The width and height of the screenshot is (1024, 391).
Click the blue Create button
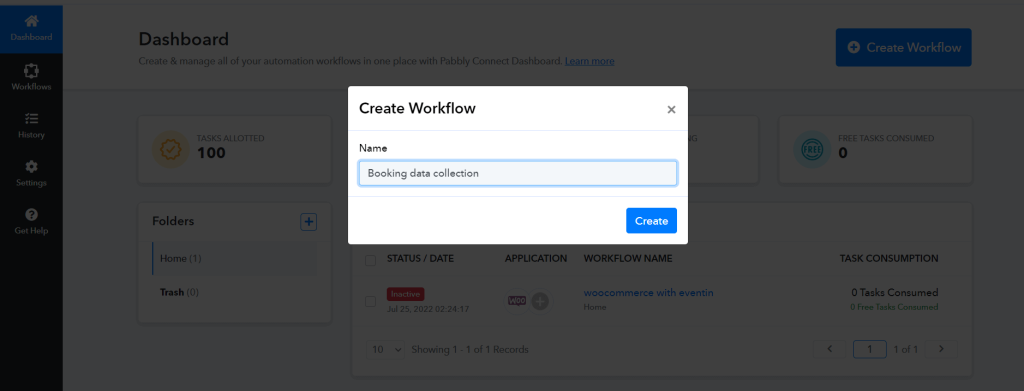point(651,221)
